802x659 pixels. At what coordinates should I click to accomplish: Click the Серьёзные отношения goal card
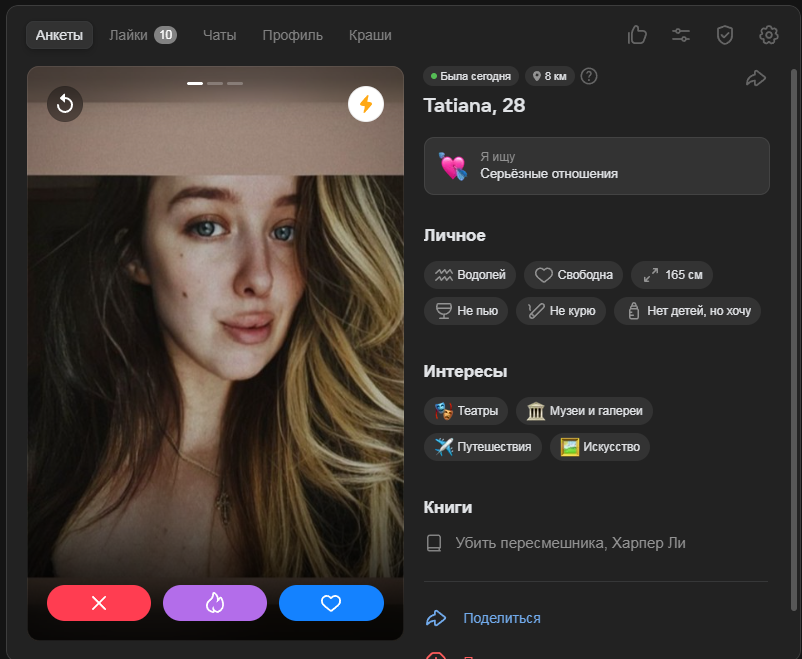coord(596,166)
